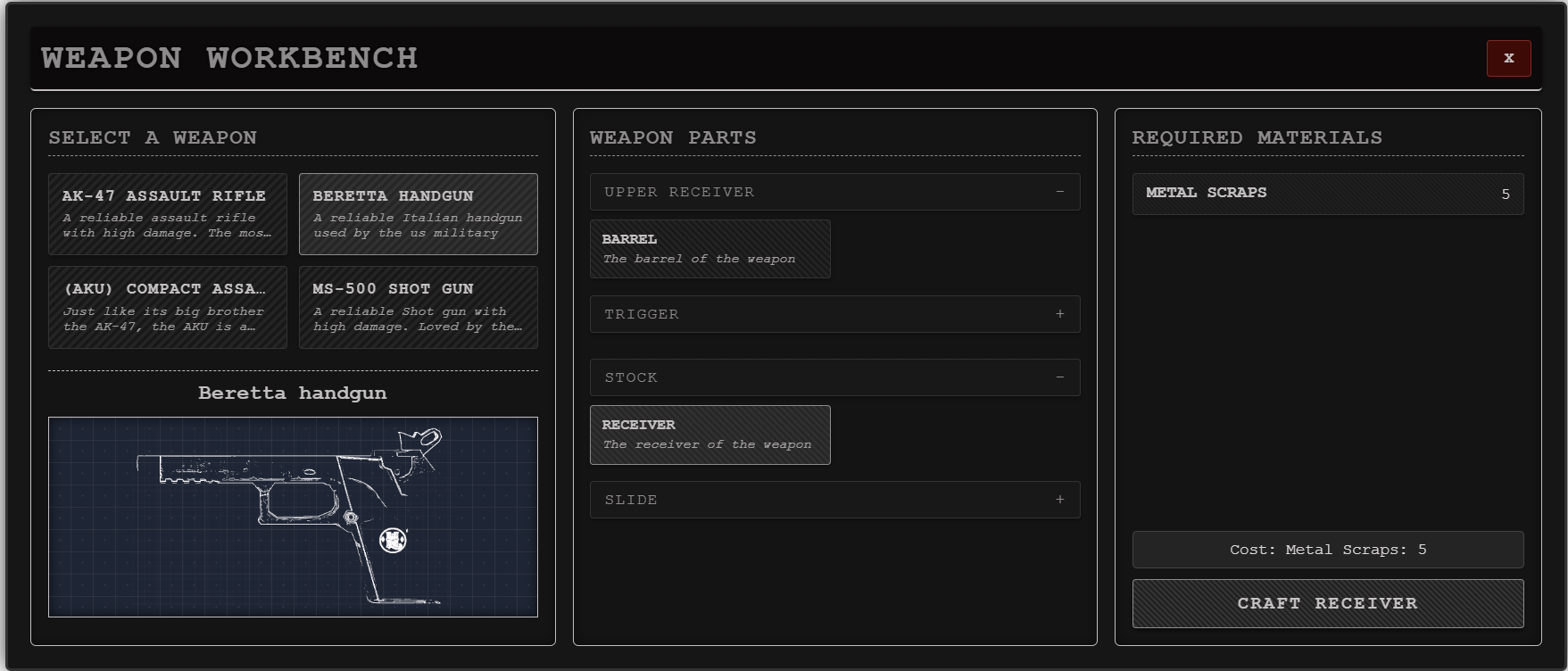Screen dimensions: 1568x671
Task: Click the Weapon Workbench title
Action: pos(229,58)
